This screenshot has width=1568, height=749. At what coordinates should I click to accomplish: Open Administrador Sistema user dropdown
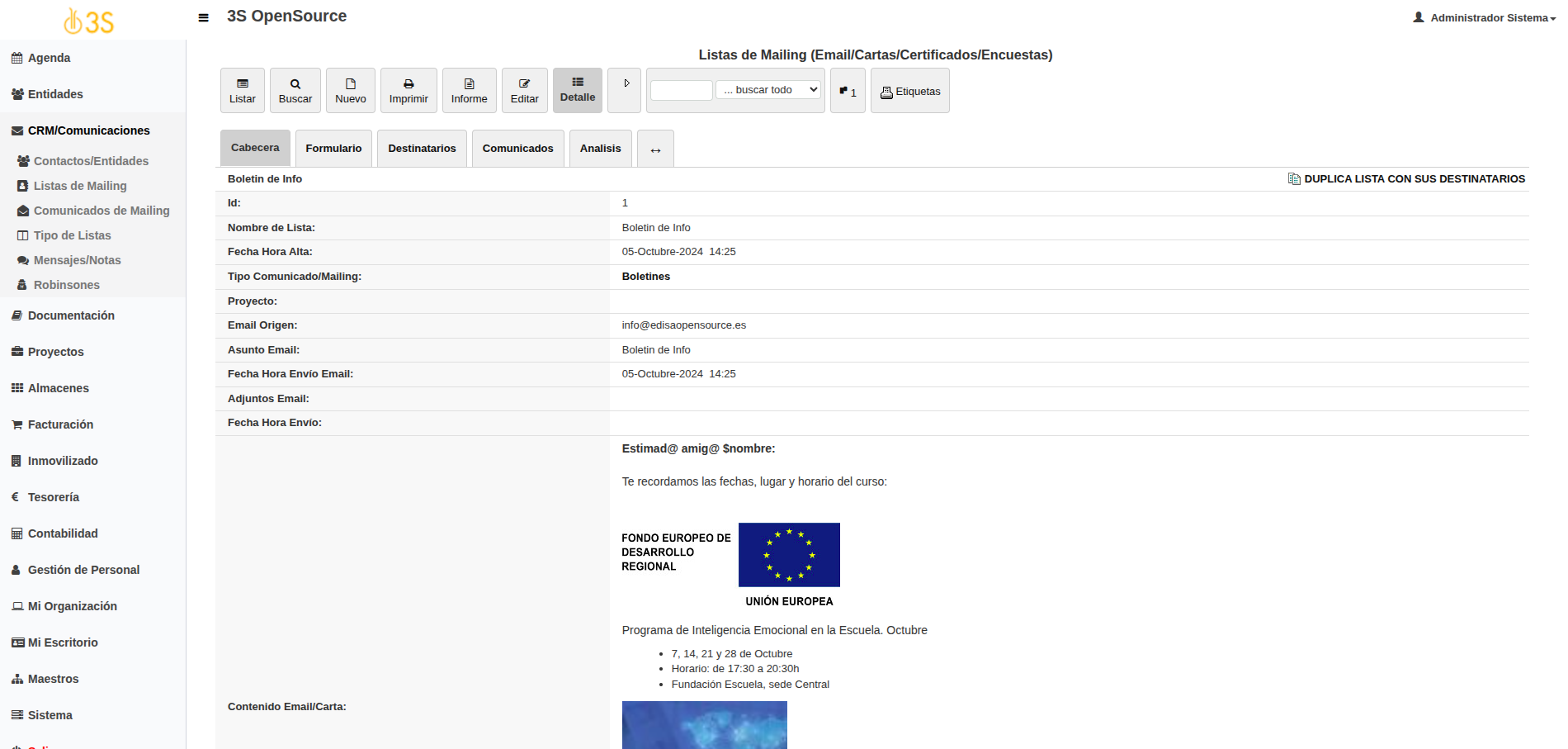point(1484,17)
